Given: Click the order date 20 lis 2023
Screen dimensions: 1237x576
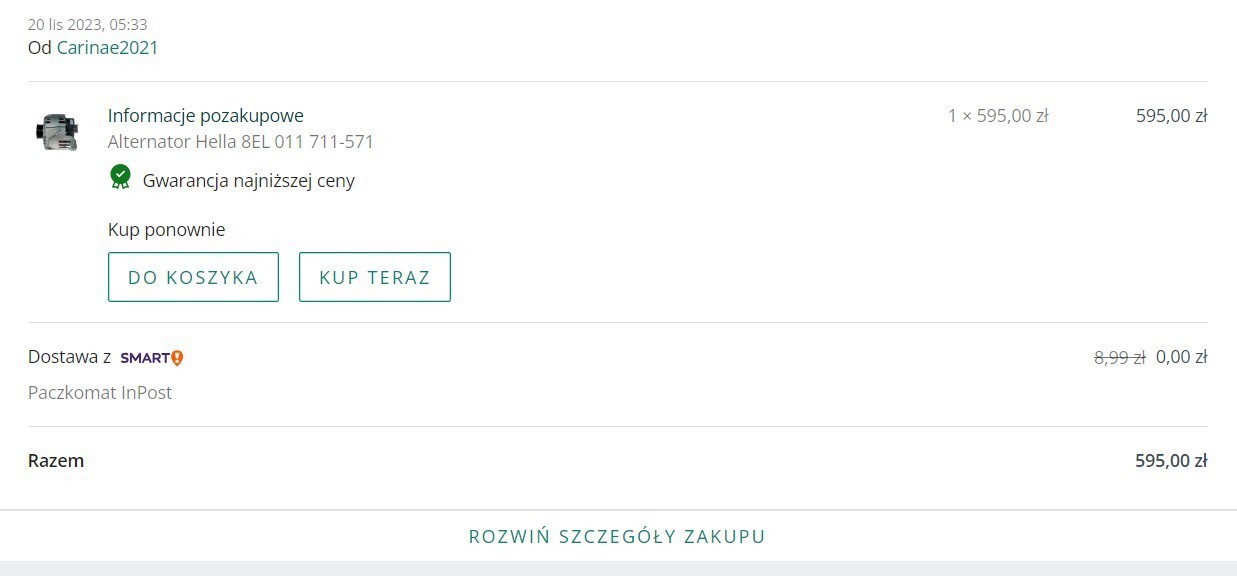Looking at the screenshot, I should point(87,25).
